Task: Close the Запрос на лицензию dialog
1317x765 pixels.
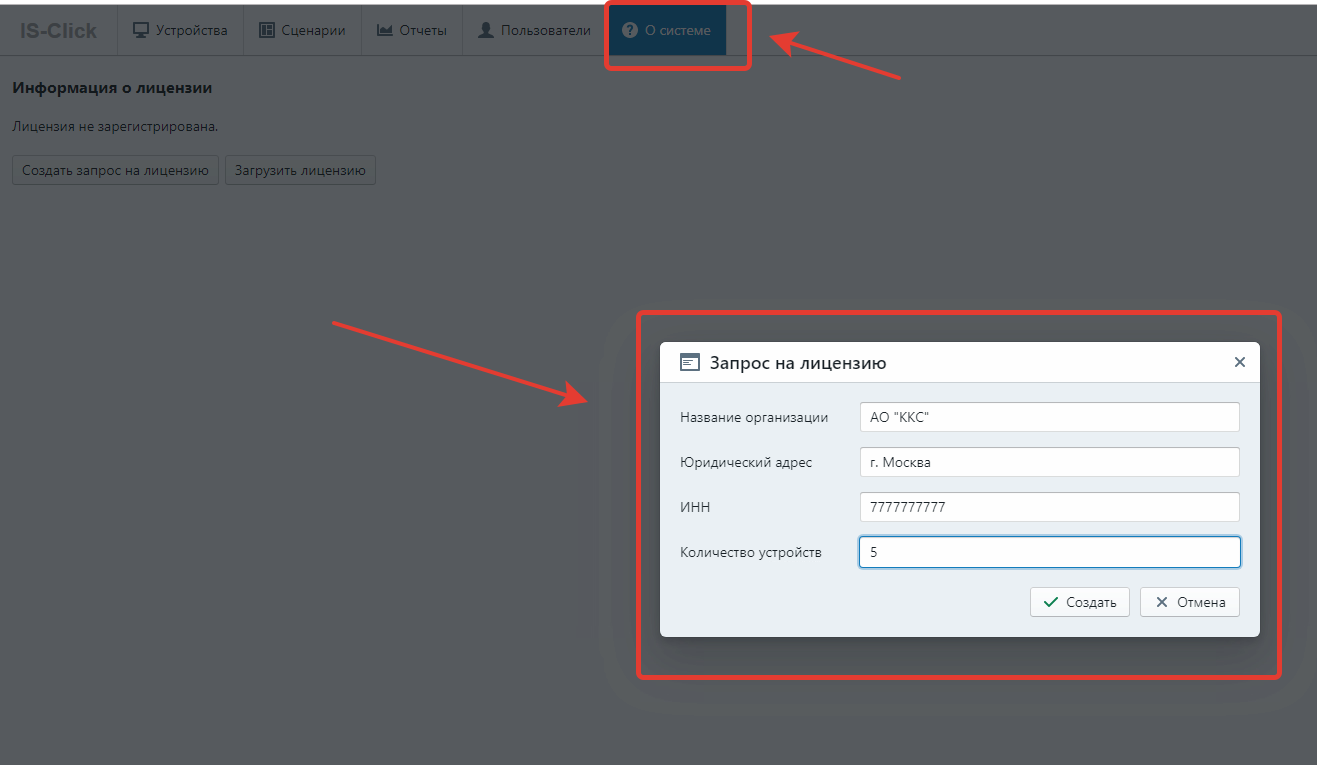Action: pyautogui.click(x=1240, y=362)
